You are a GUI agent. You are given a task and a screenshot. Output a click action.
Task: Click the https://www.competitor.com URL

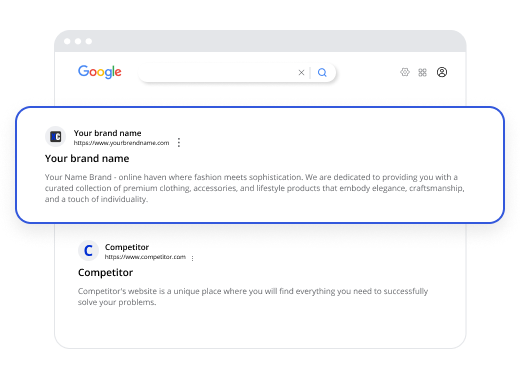pos(145,257)
